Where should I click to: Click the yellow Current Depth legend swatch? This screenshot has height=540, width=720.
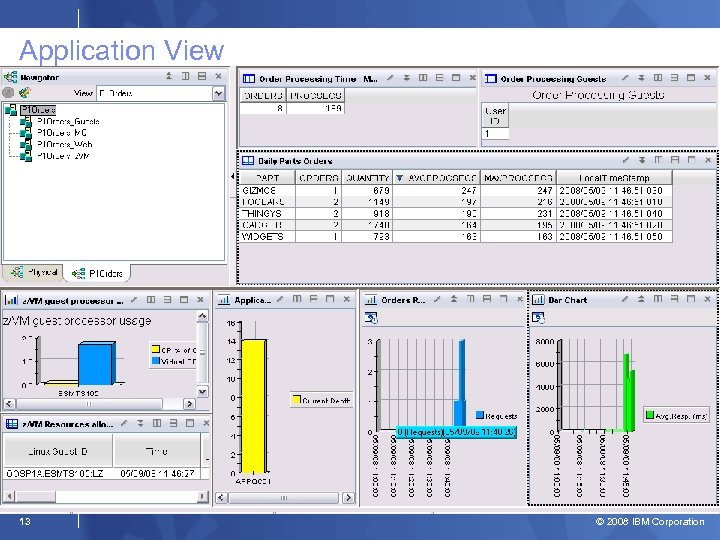[x=296, y=399]
